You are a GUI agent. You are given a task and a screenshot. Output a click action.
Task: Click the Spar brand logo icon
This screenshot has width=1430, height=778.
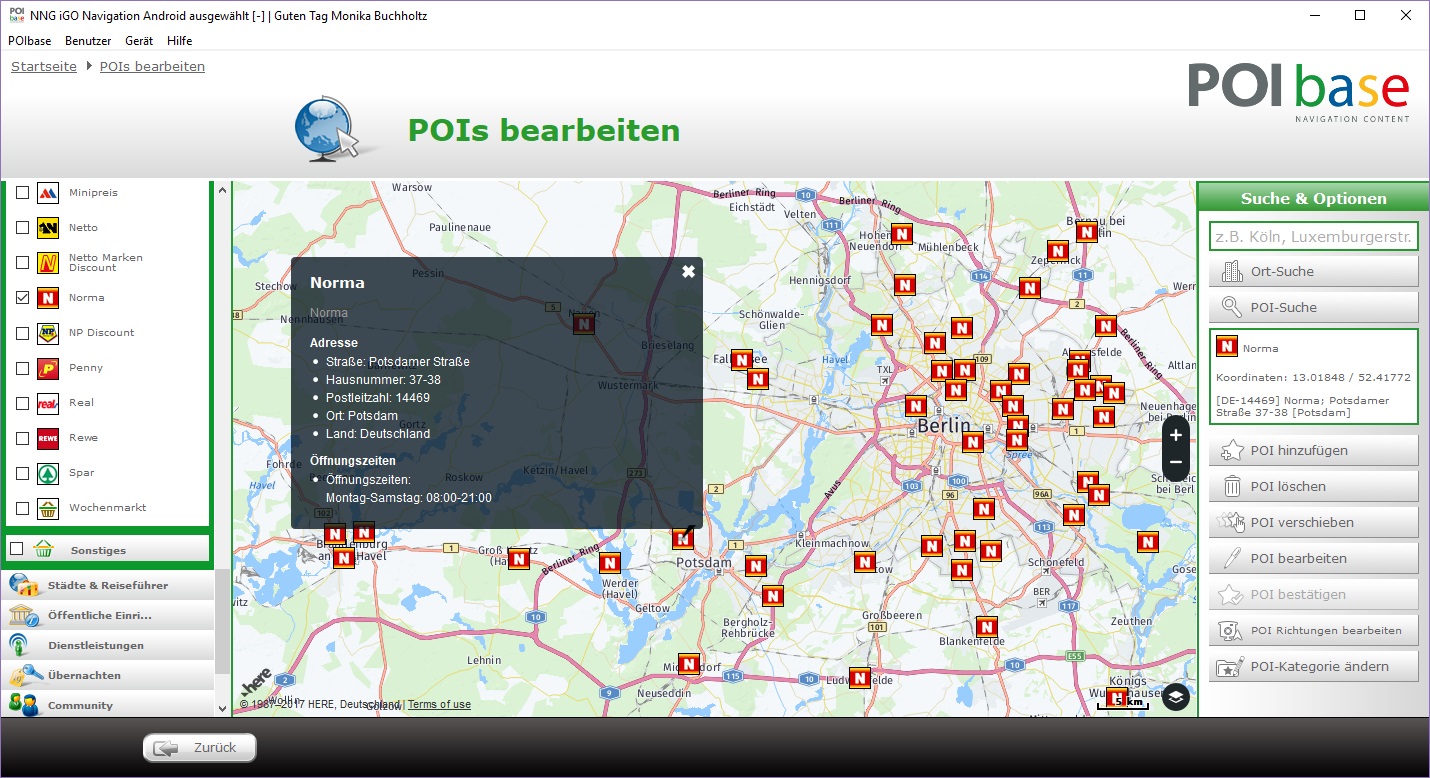(47, 473)
